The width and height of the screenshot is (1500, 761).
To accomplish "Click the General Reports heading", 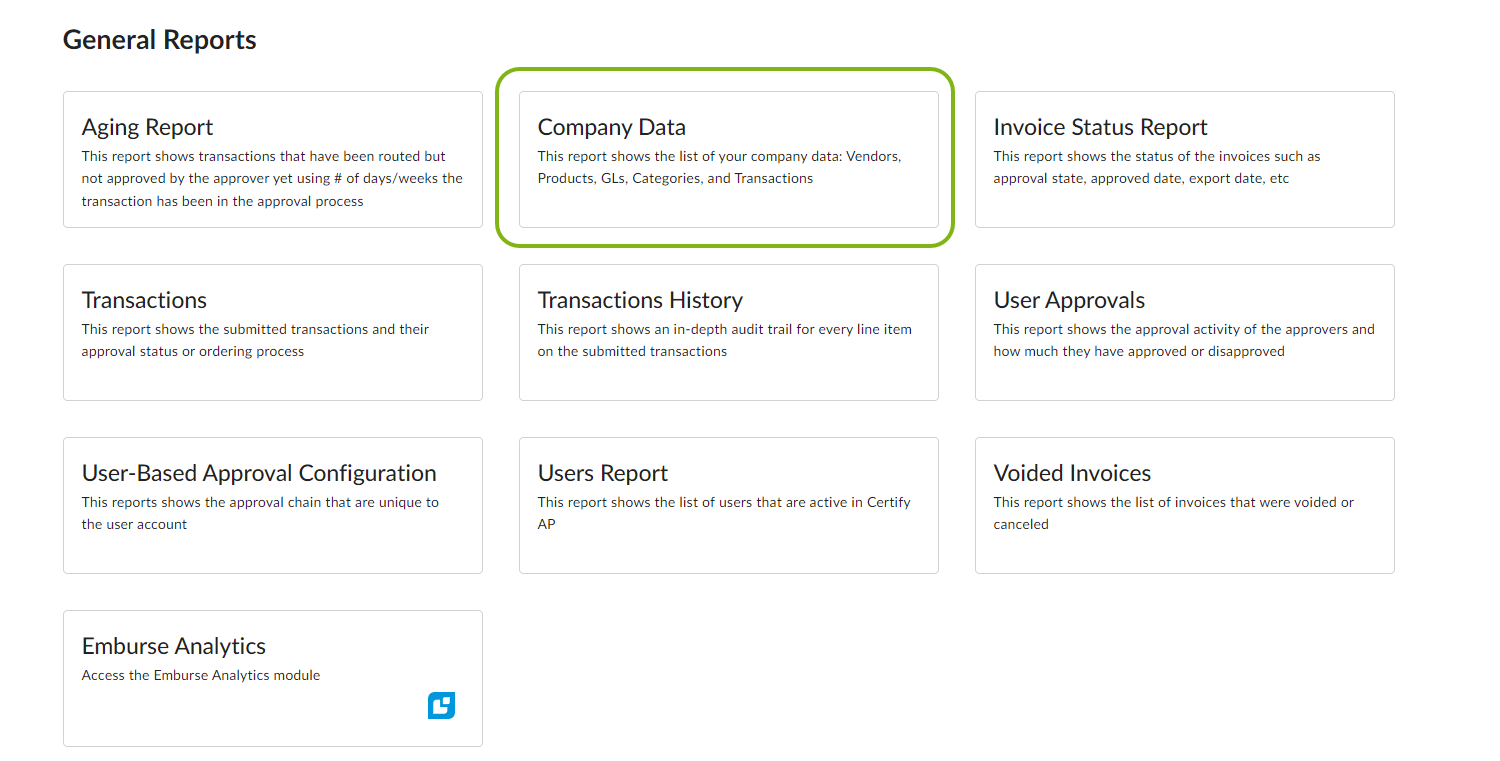I will coord(160,40).
